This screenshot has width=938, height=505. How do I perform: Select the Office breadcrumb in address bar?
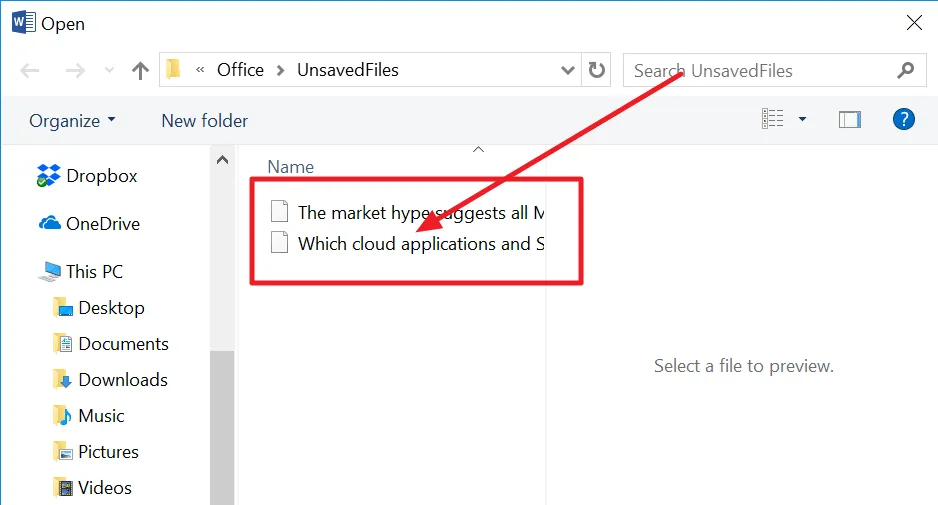tap(240, 70)
